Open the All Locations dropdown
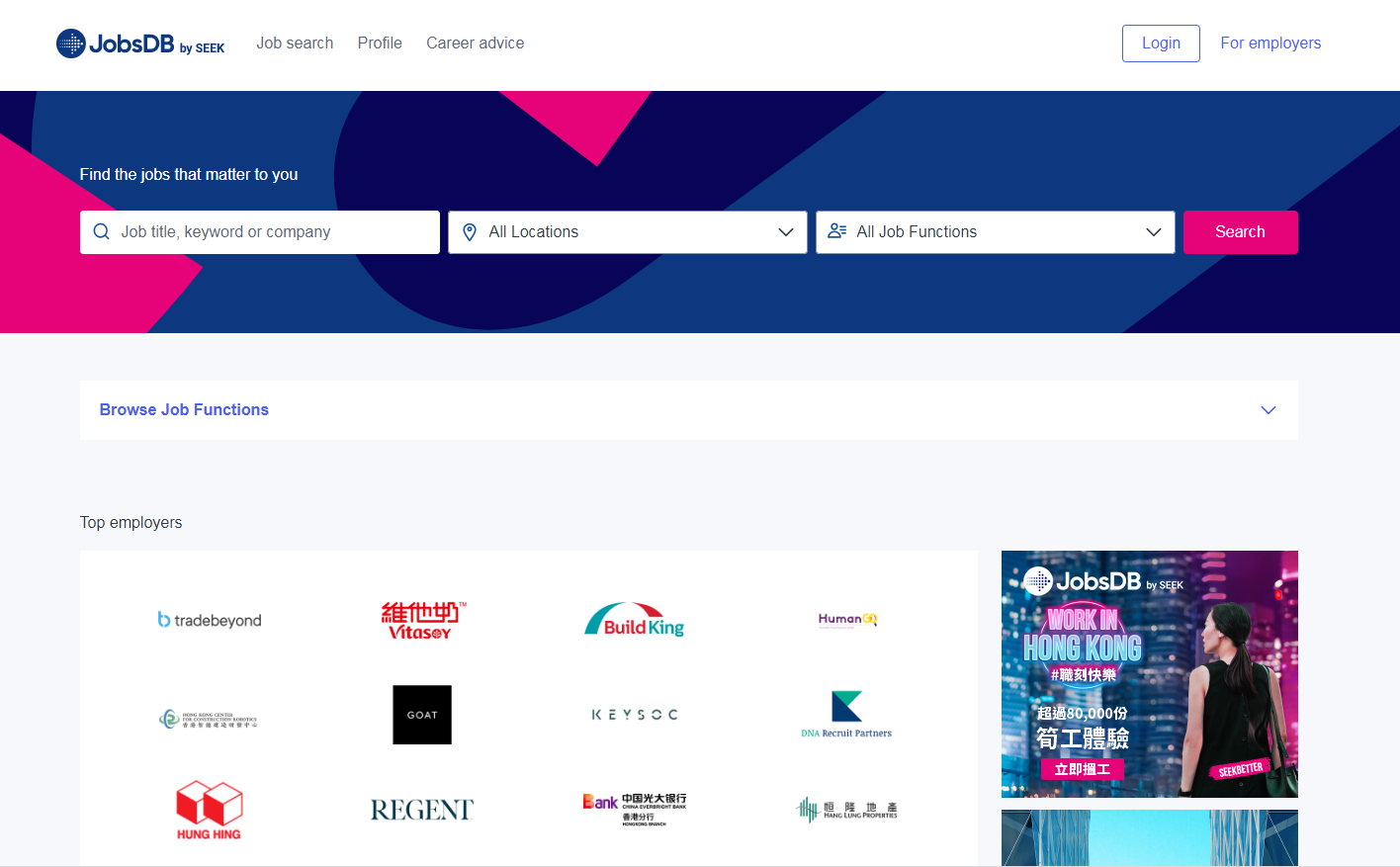The width and height of the screenshot is (1400, 867). 628,232
